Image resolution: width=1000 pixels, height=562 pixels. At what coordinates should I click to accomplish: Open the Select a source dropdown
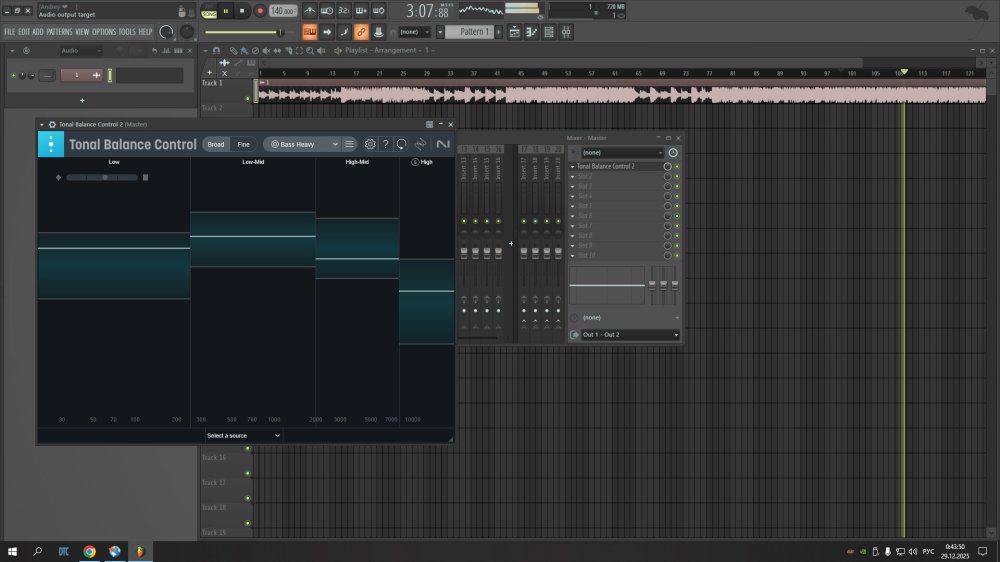pos(243,436)
